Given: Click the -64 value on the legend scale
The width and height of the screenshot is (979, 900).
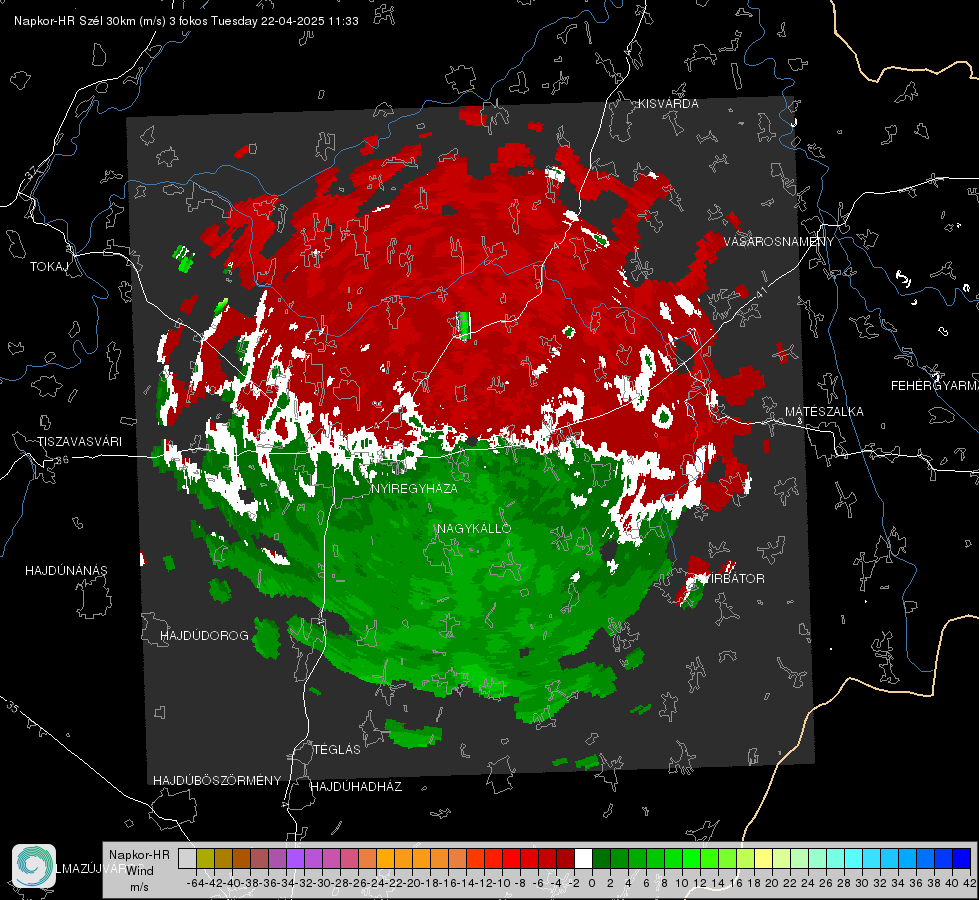Looking at the screenshot, I should [x=195, y=883].
